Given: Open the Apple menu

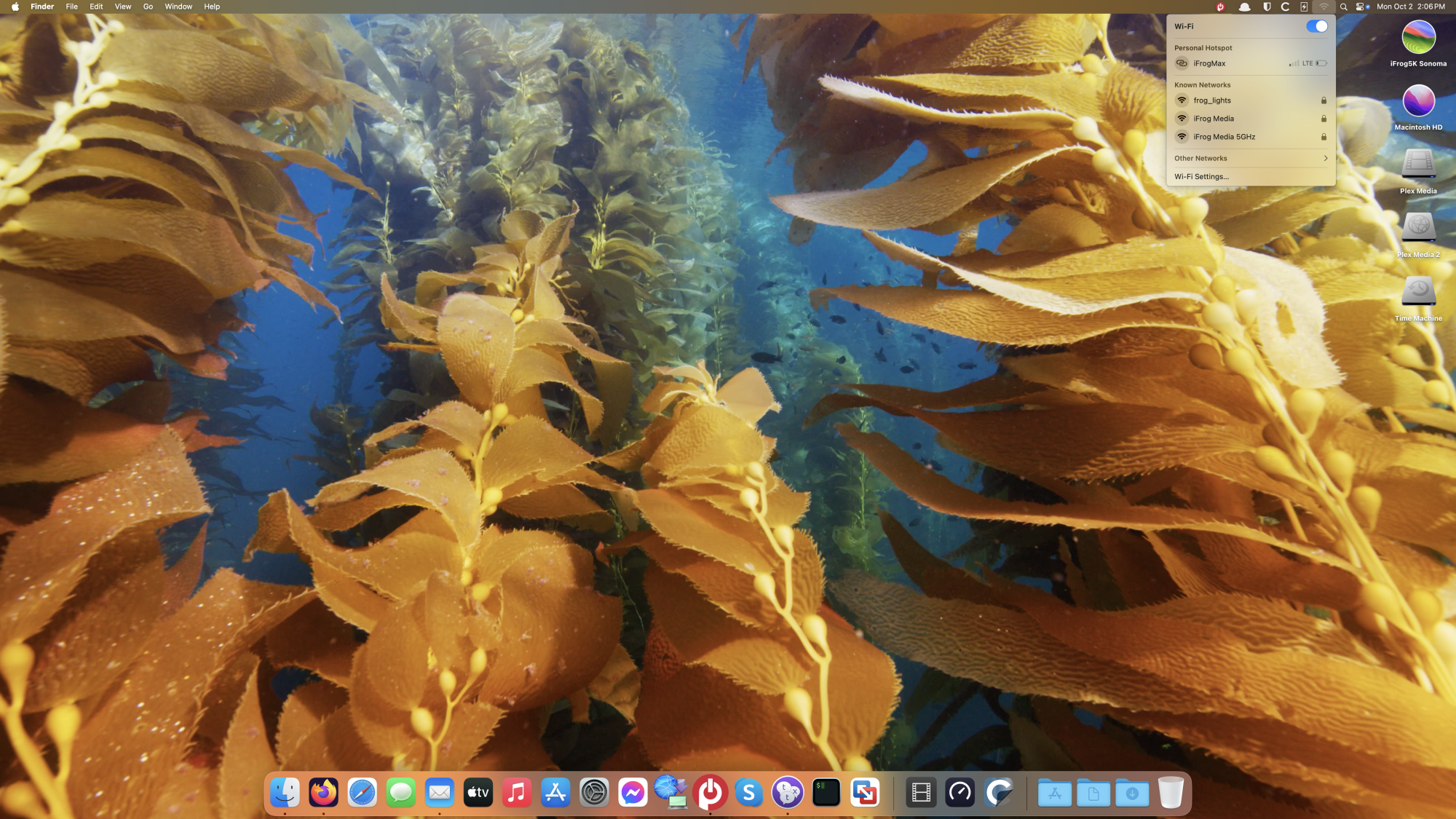Looking at the screenshot, I should (15, 7).
